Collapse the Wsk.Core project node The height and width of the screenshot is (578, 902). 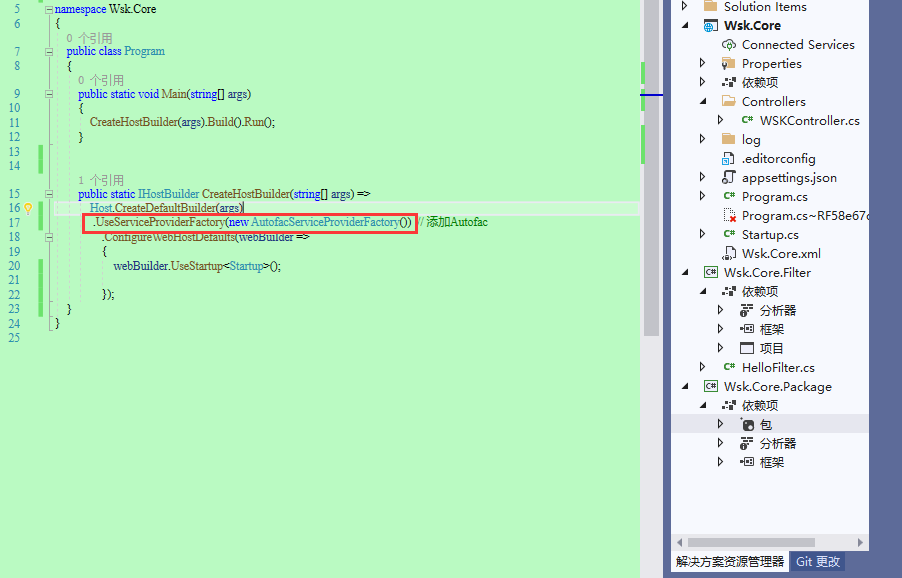point(685,26)
